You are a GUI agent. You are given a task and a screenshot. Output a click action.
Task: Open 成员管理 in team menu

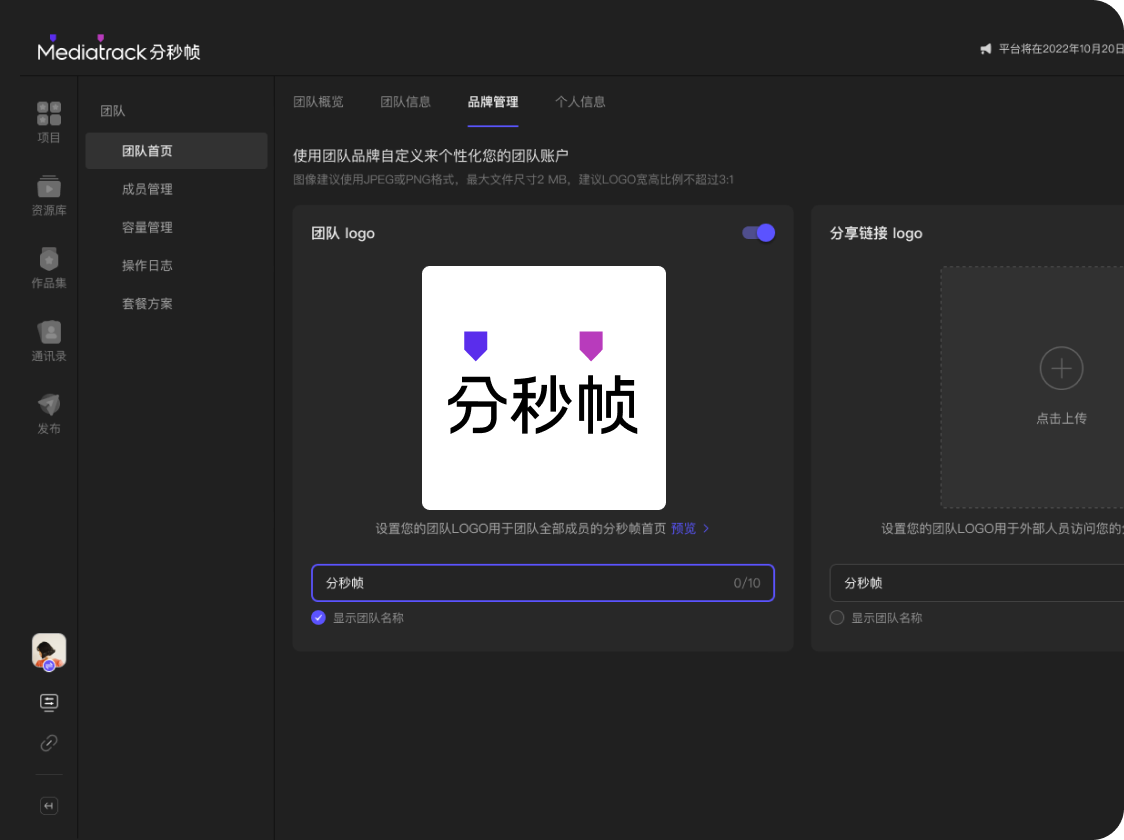click(x=147, y=189)
